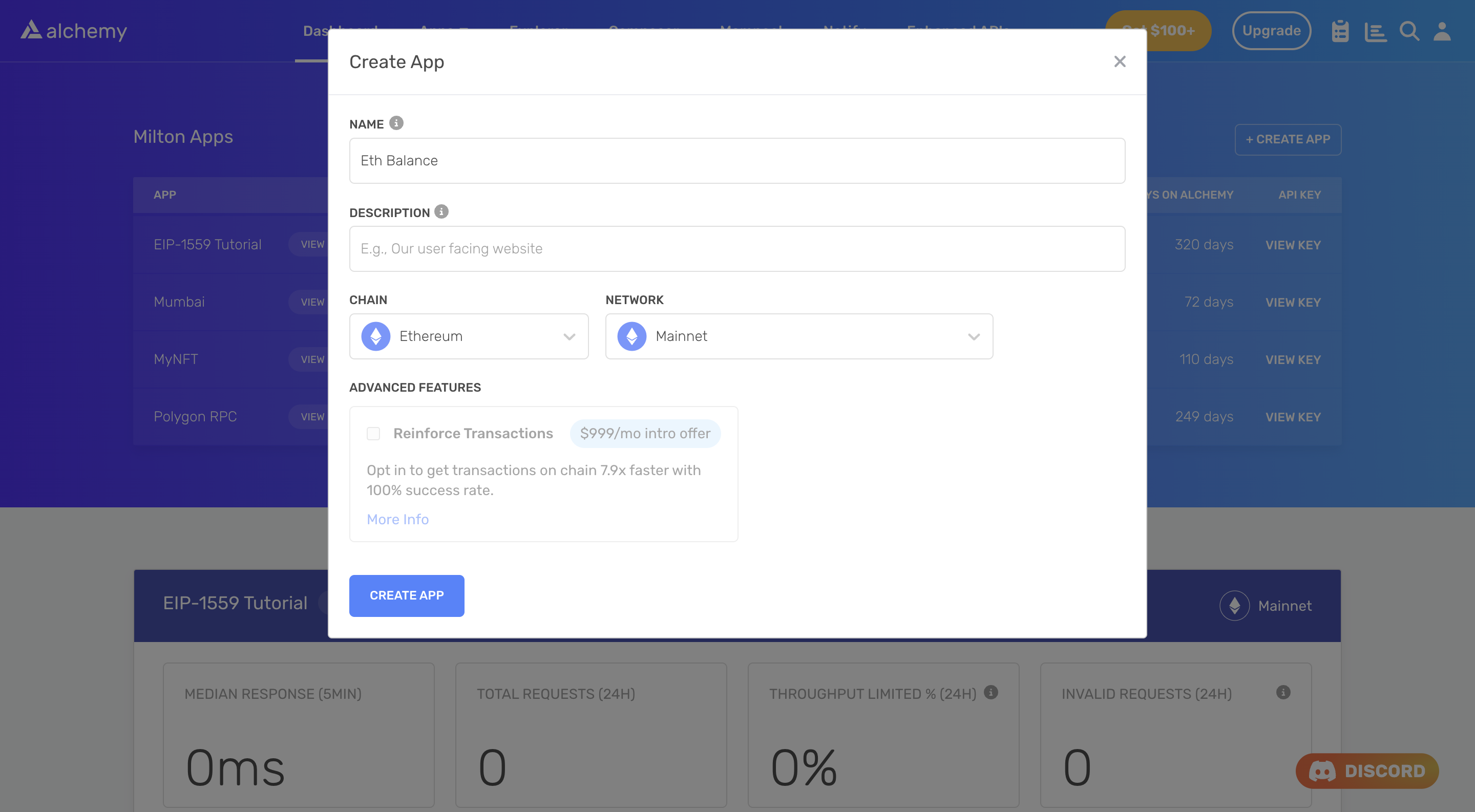Click the Upgrade button in header
1475x812 pixels.
click(1271, 30)
